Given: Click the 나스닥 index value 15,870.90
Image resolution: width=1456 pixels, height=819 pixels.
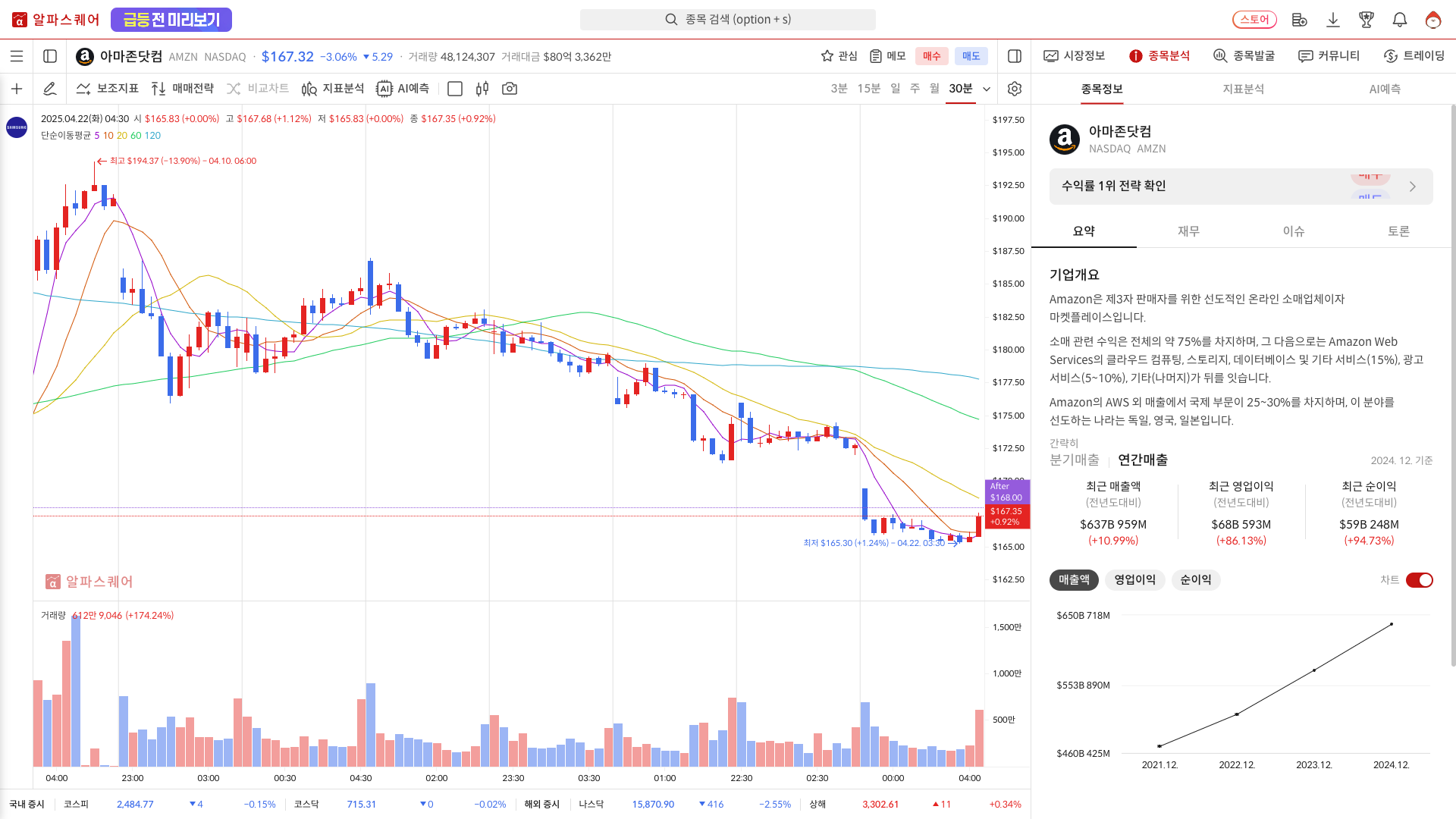Looking at the screenshot, I should click(653, 805).
